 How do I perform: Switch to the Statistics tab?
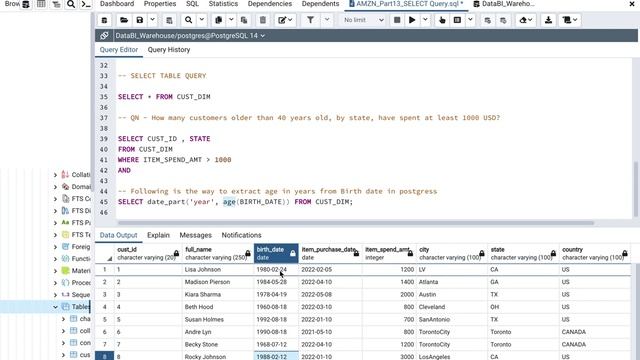click(223, 4)
